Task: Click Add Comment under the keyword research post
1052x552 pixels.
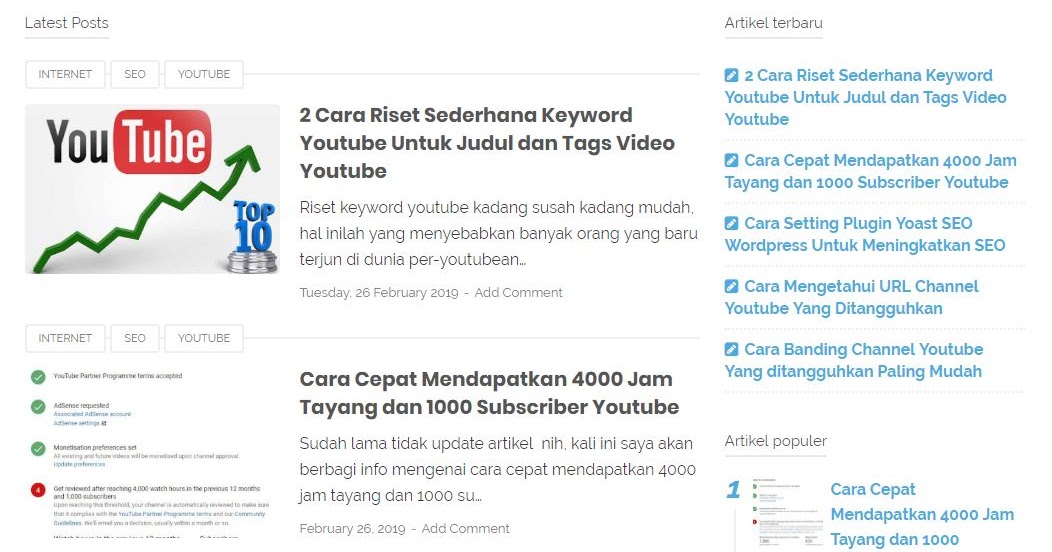Action: pyautogui.click(x=518, y=292)
